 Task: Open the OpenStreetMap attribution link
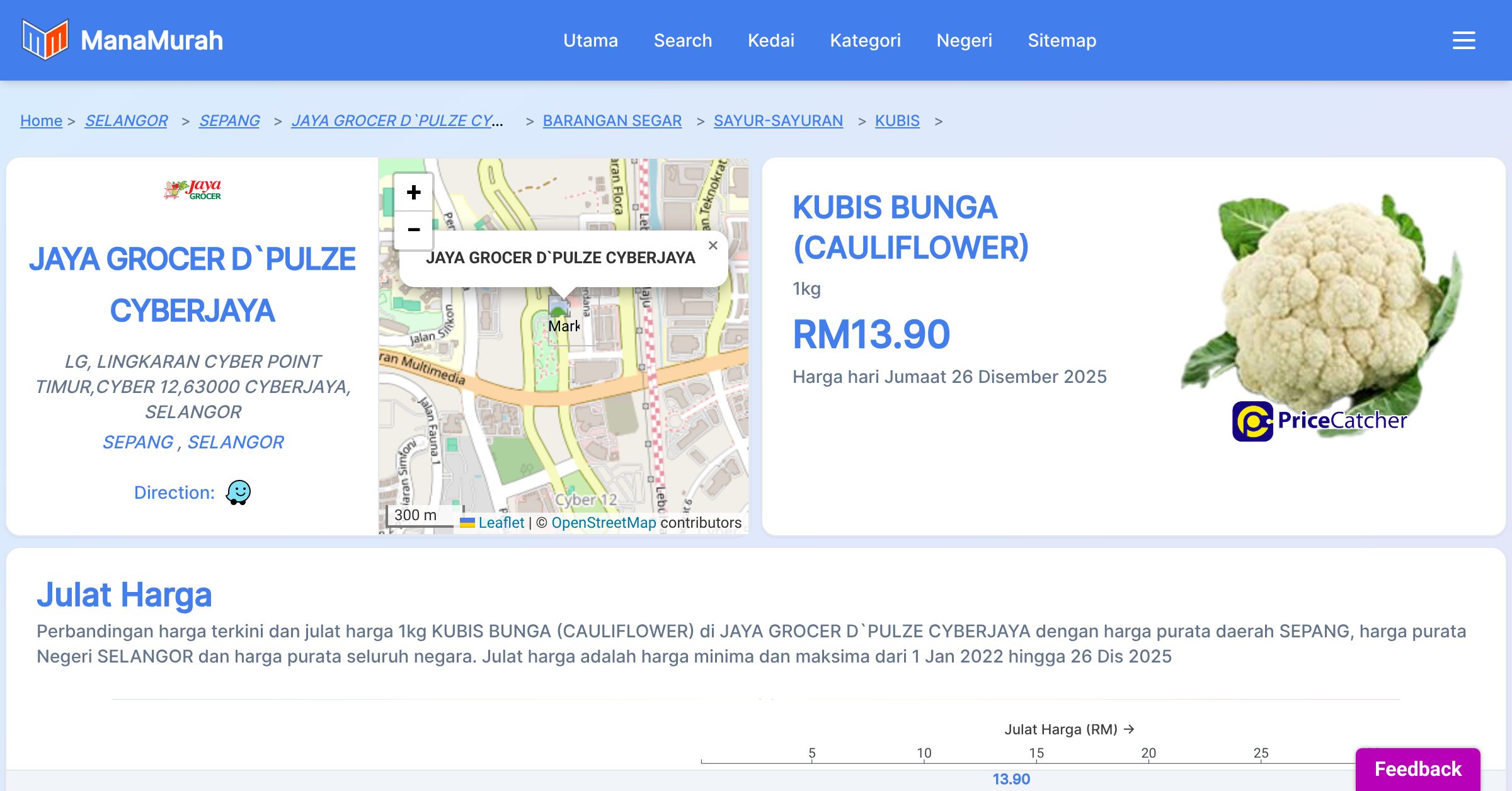[604, 523]
